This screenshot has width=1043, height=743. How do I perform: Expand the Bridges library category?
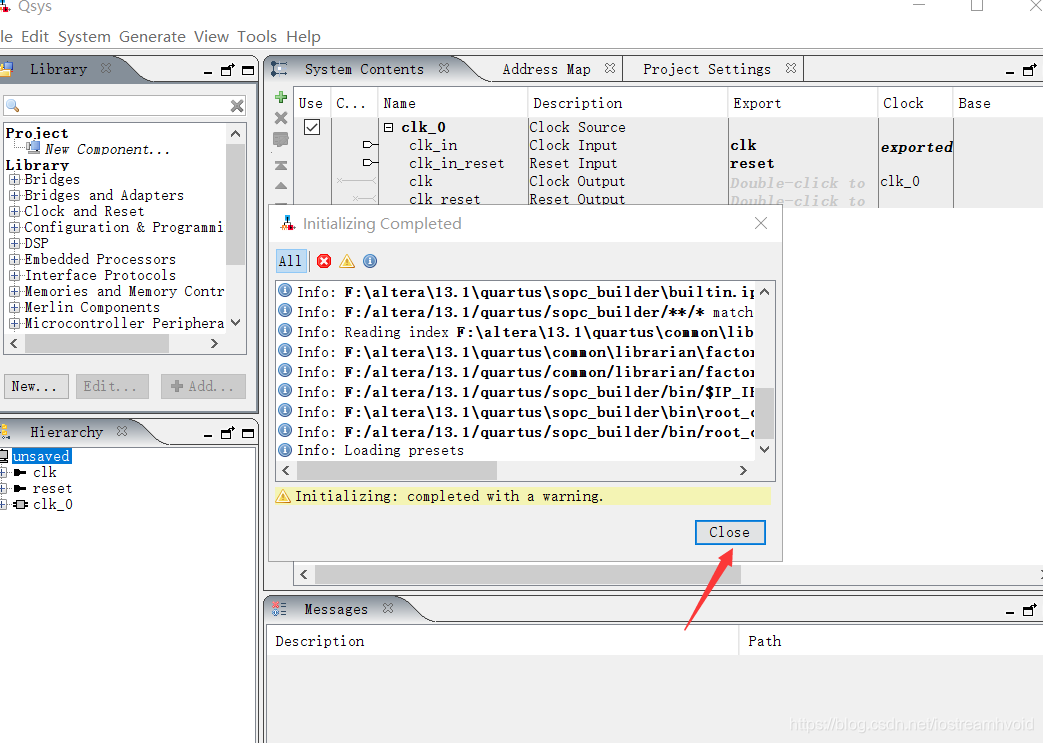[15, 180]
